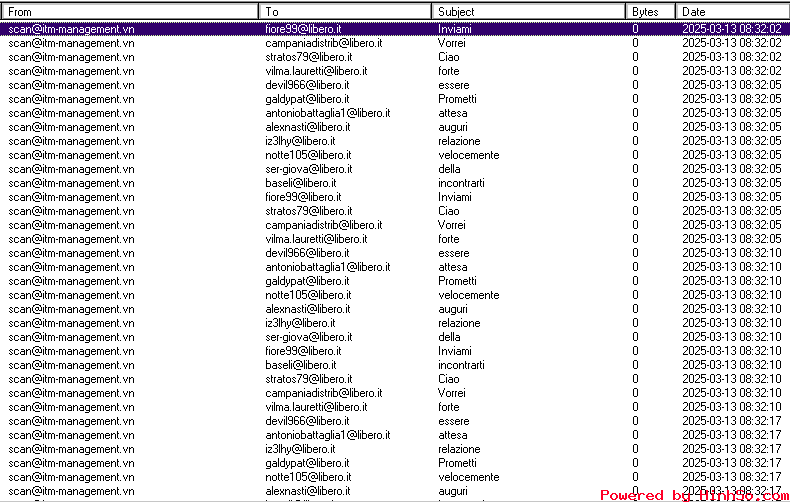The width and height of the screenshot is (790, 502).
Task: Click fiore99@libero.it row timed 08:32:10
Action: point(395,351)
